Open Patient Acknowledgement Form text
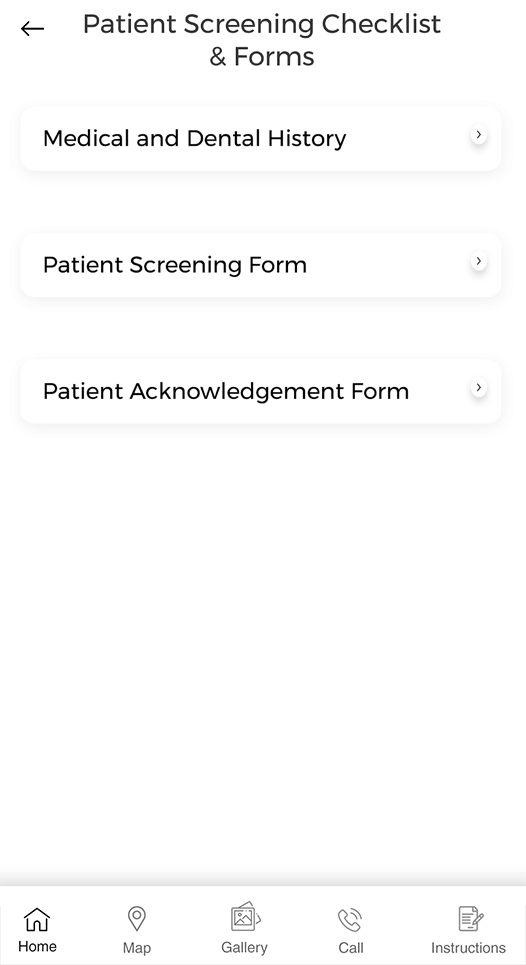The height and width of the screenshot is (965, 526). [226, 391]
